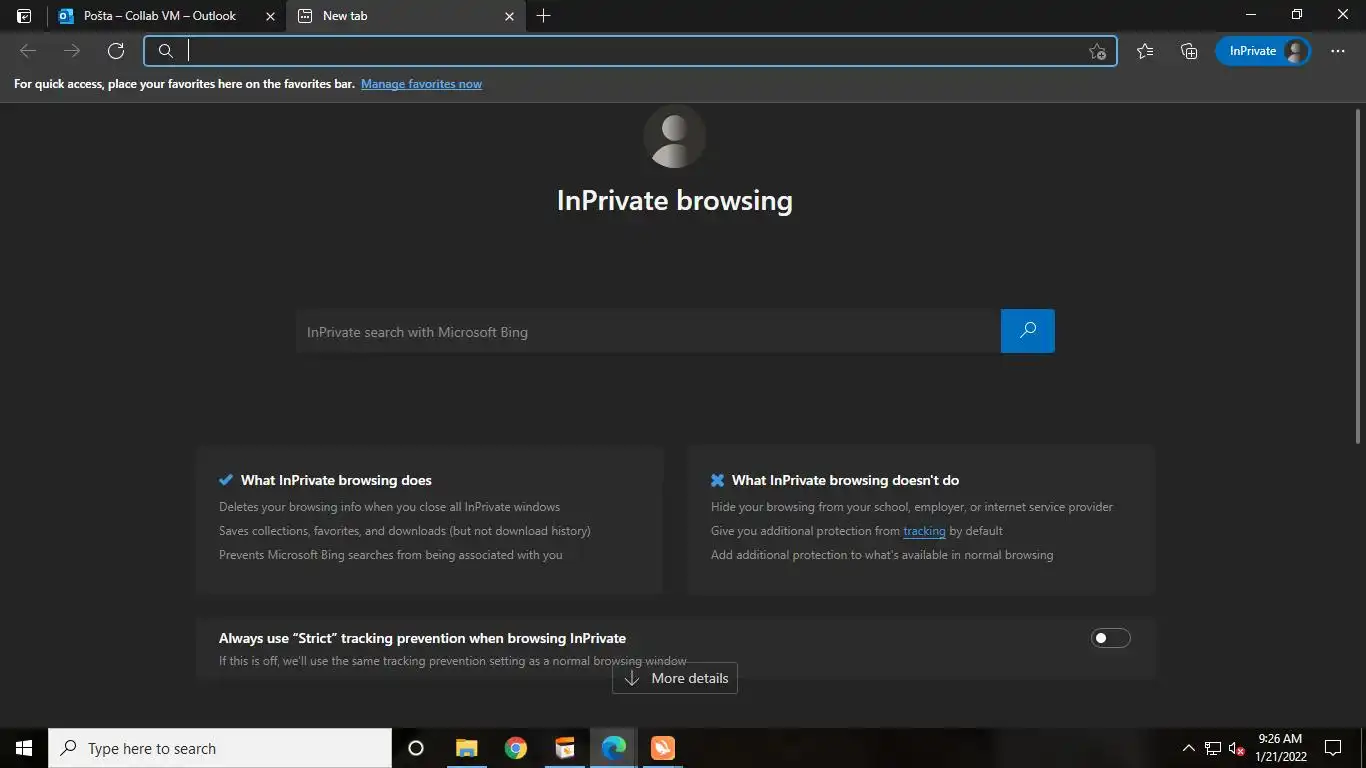Open the notification center icon
The image size is (1366, 768).
point(1333,748)
